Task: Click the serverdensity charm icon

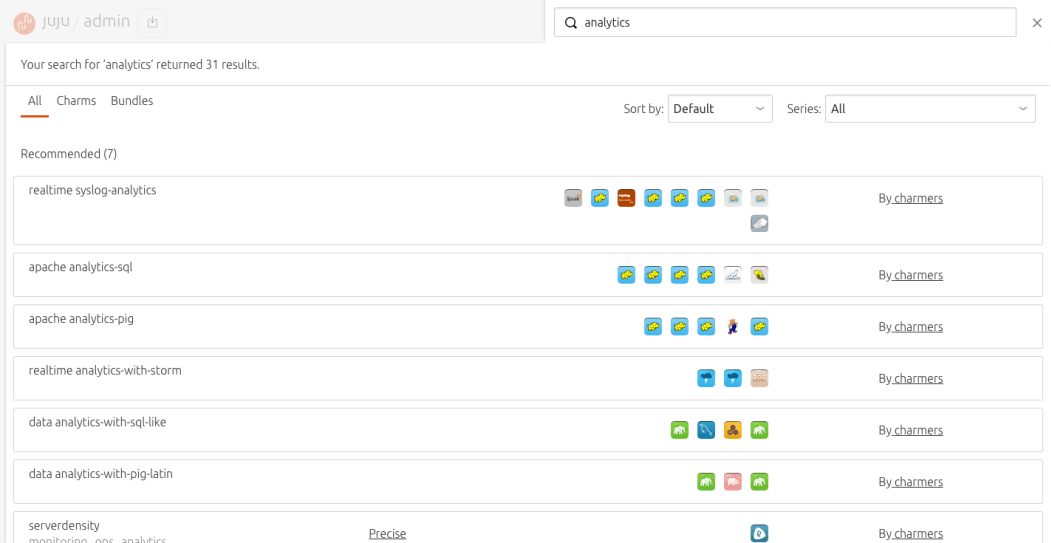Action: (x=759, y=533)
